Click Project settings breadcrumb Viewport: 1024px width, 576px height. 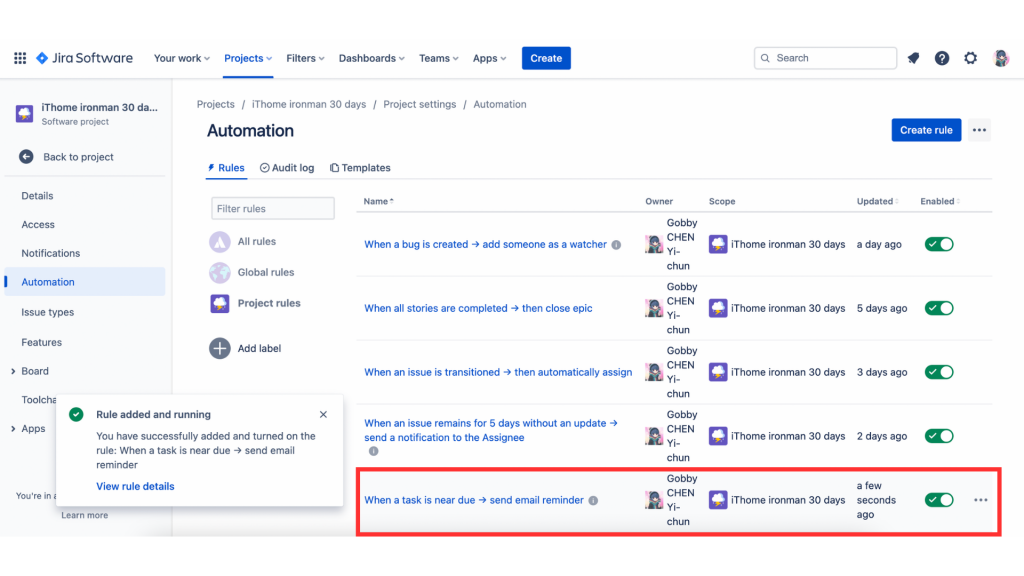(419, 104)
